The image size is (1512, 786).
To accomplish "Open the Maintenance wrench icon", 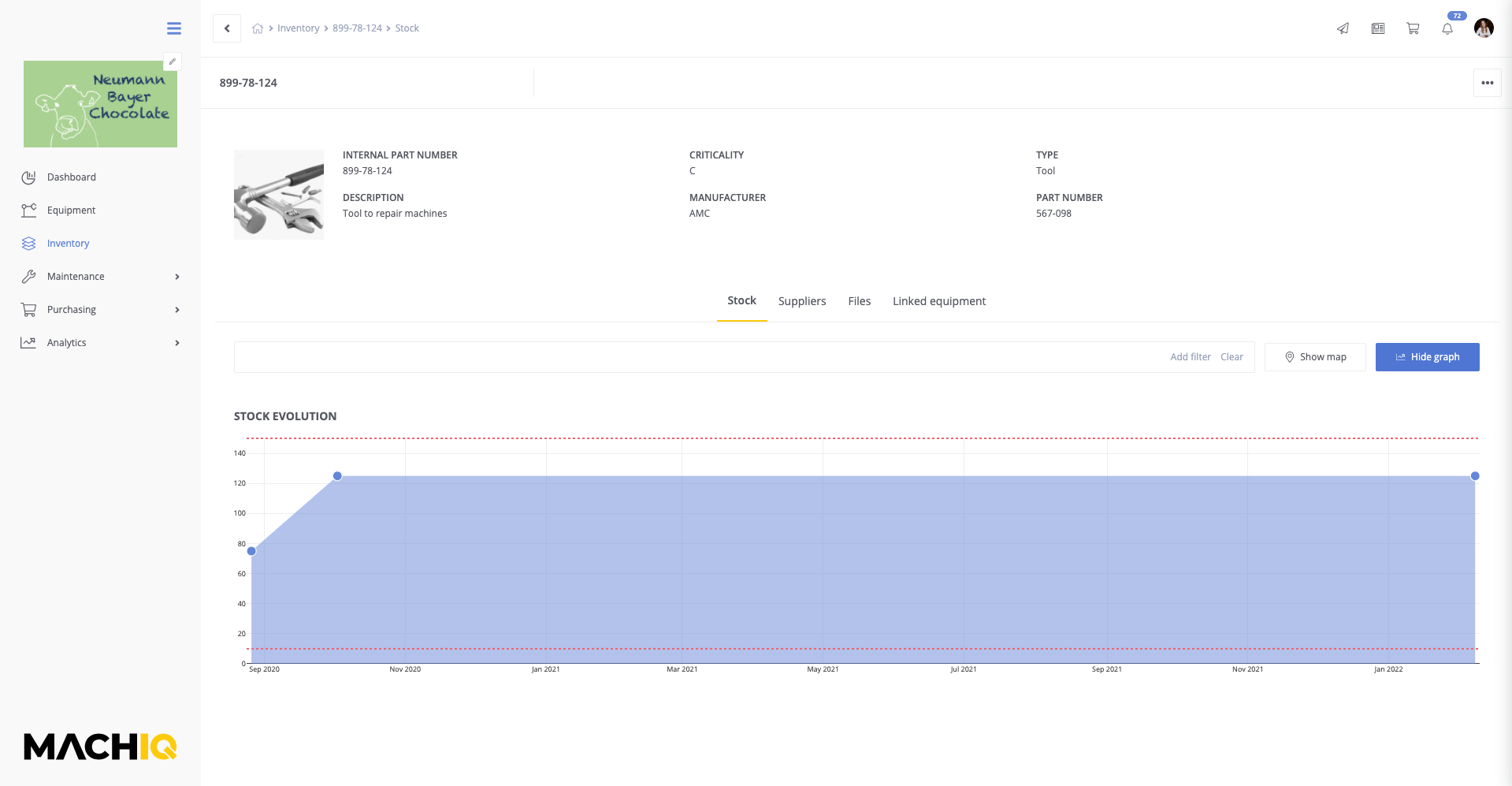I will [28, 276].
